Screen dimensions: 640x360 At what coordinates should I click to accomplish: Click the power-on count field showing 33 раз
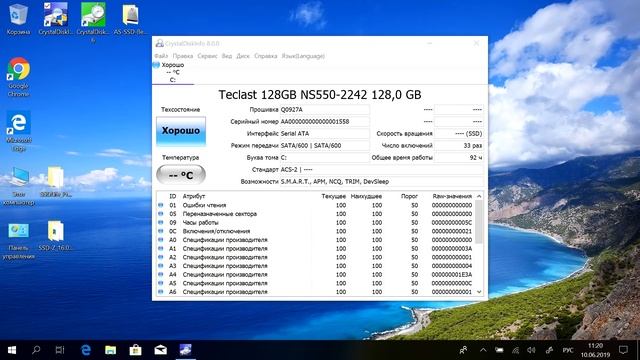459,145
